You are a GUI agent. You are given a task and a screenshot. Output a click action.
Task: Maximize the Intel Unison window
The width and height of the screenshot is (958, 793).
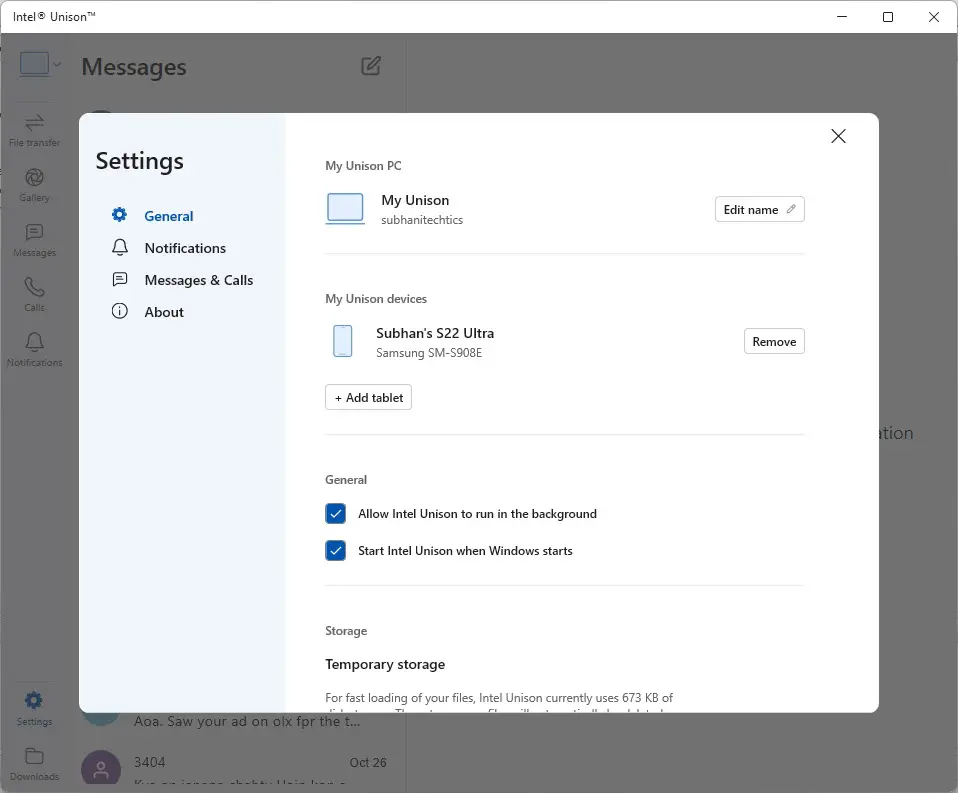(888, 16)
